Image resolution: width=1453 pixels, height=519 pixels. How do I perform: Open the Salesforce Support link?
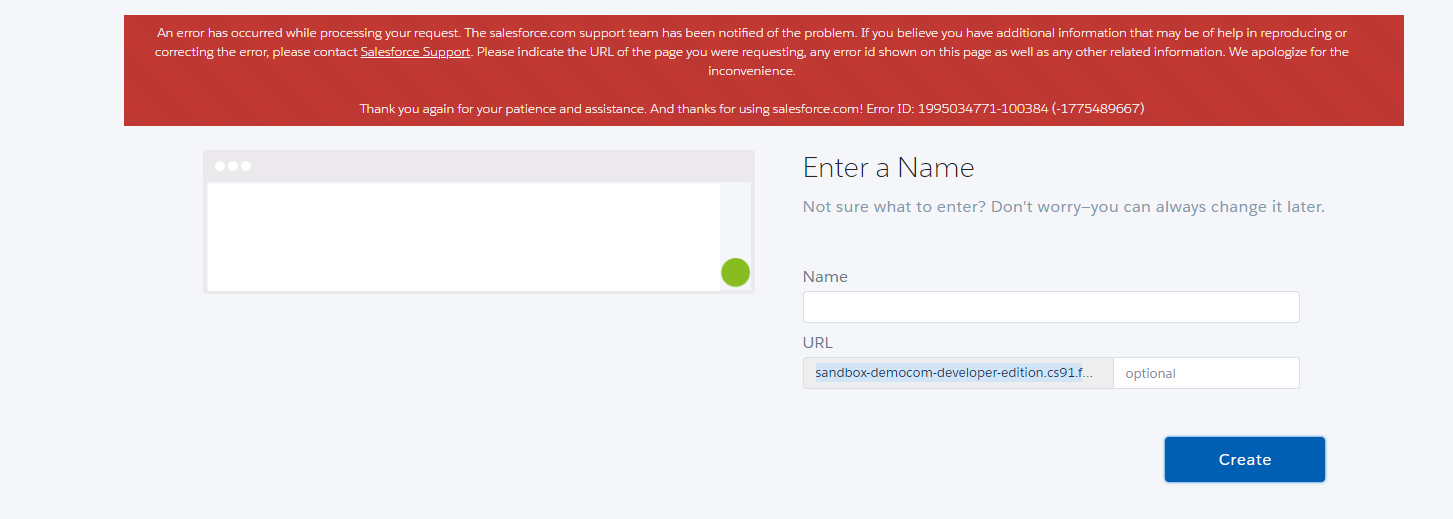pyautogui.click(x=415, y=52)
